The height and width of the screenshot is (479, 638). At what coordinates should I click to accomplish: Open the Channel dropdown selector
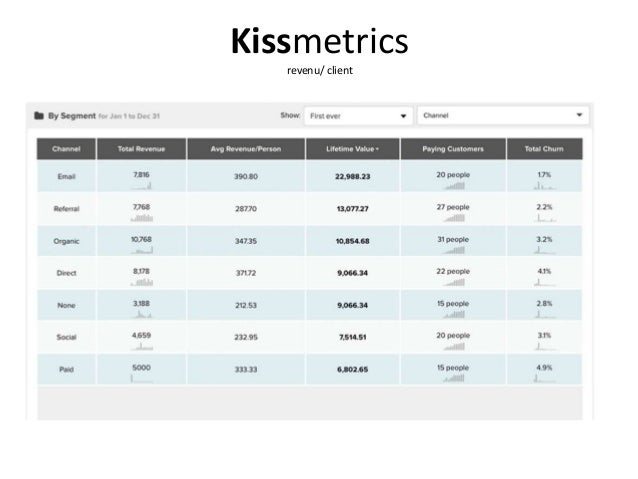click(x=503, y=116)
